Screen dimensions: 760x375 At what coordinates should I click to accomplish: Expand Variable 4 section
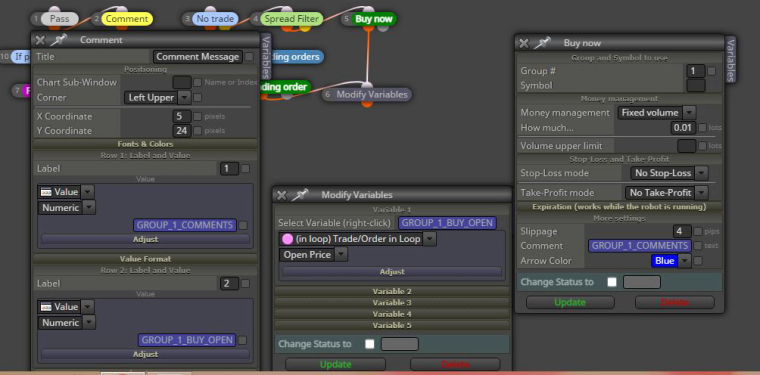pos(392,313)
